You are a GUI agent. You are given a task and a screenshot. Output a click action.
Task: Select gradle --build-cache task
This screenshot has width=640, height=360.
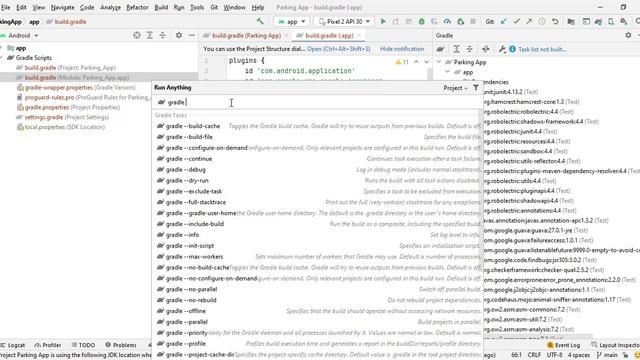click(318, 126)
